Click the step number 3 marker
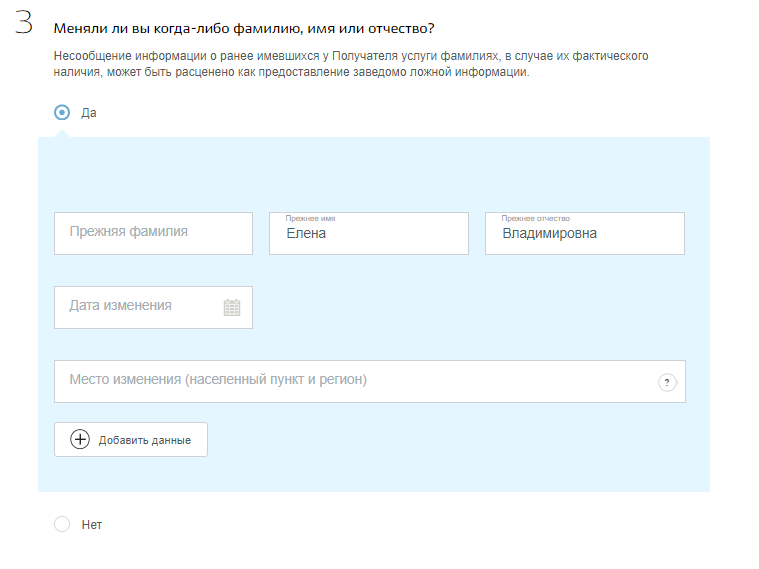Image resolution: width=759 pixels, height=569 pixels. pyautogui.click(x=24, y=22)
